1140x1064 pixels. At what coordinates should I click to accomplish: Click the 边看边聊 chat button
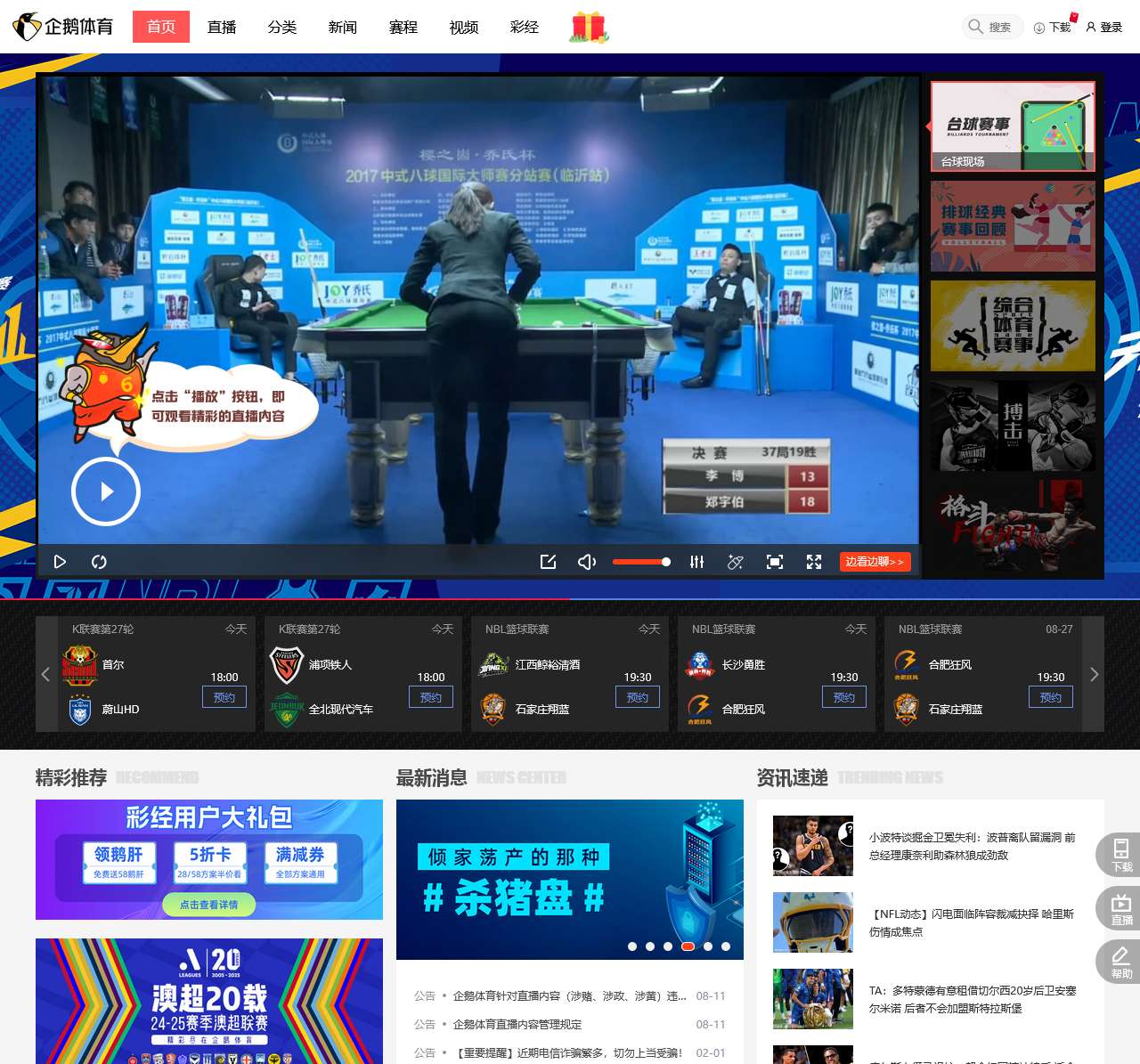pyautogui.click(x=875, y=562)
